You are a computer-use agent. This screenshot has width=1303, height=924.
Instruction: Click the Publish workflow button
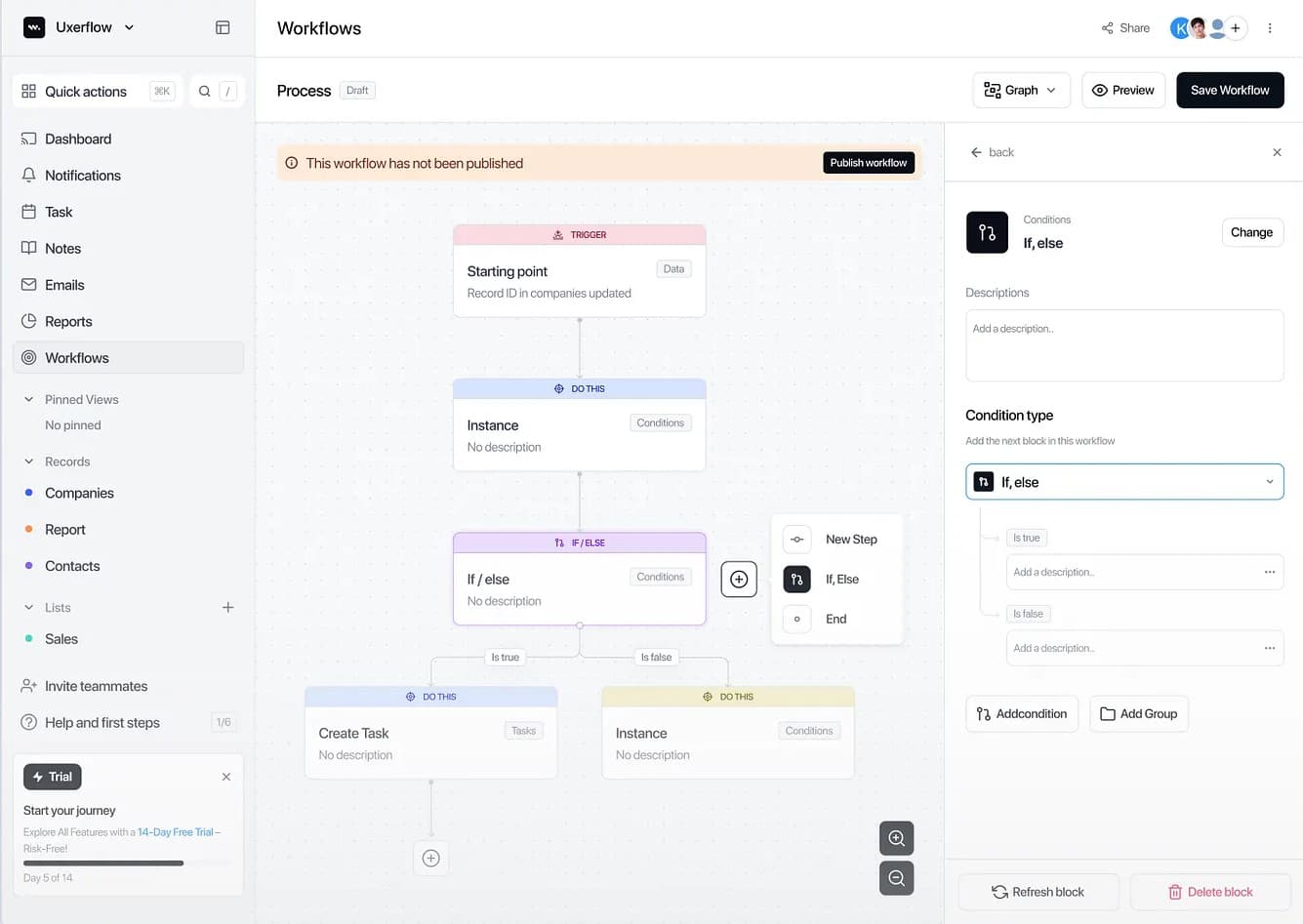click(x=868, y=163)
